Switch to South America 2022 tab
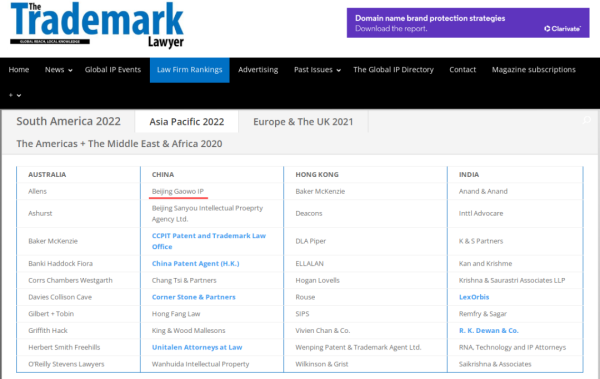This screenshot has height=379, width=600. tap(68, 121)
